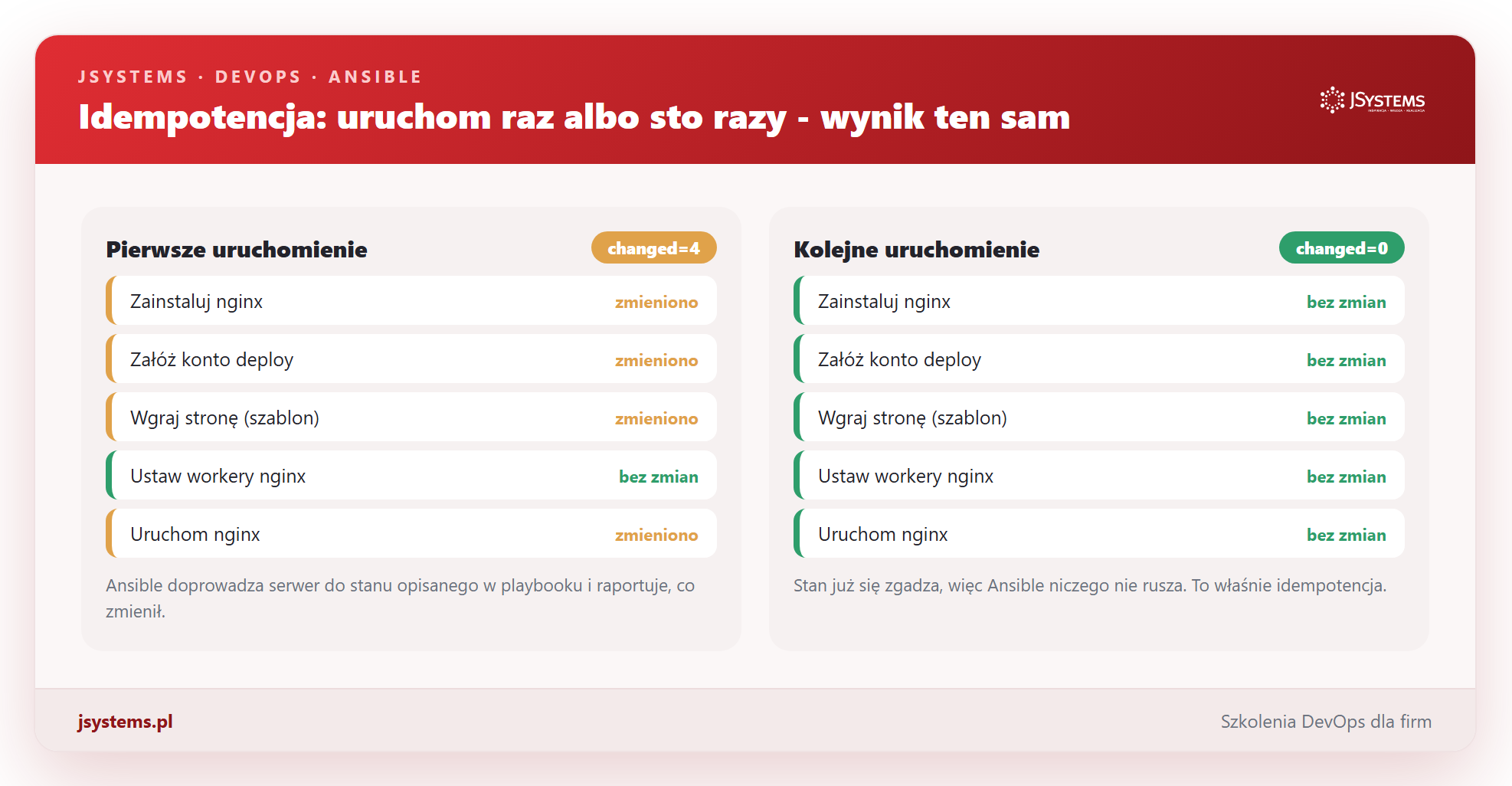The image size is (1512, 786).
Task: Click the JSystems logo in the header
Action: tap(1373, 100)
